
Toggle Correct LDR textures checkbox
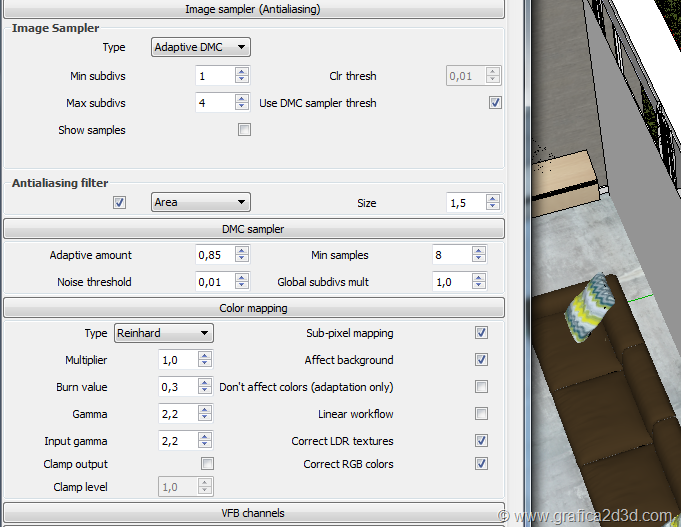coord(481,441)
